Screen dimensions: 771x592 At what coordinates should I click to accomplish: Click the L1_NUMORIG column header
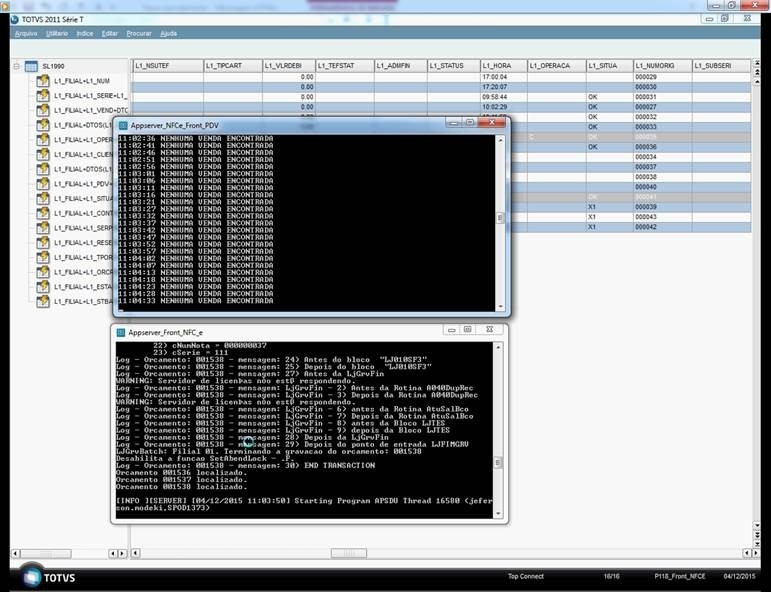click(x=663, y=65)
